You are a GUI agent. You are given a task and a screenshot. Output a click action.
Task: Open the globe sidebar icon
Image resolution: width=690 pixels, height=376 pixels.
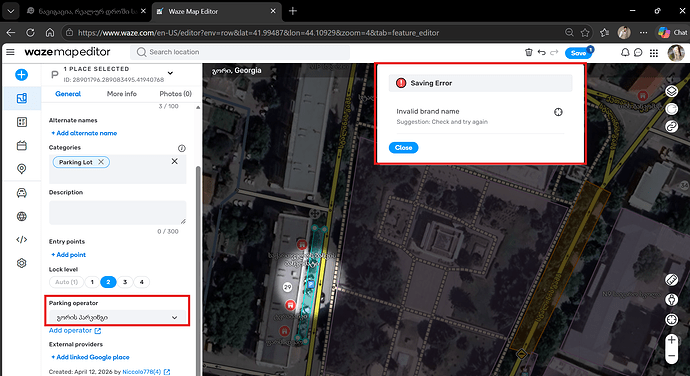(x=22, y=216)
